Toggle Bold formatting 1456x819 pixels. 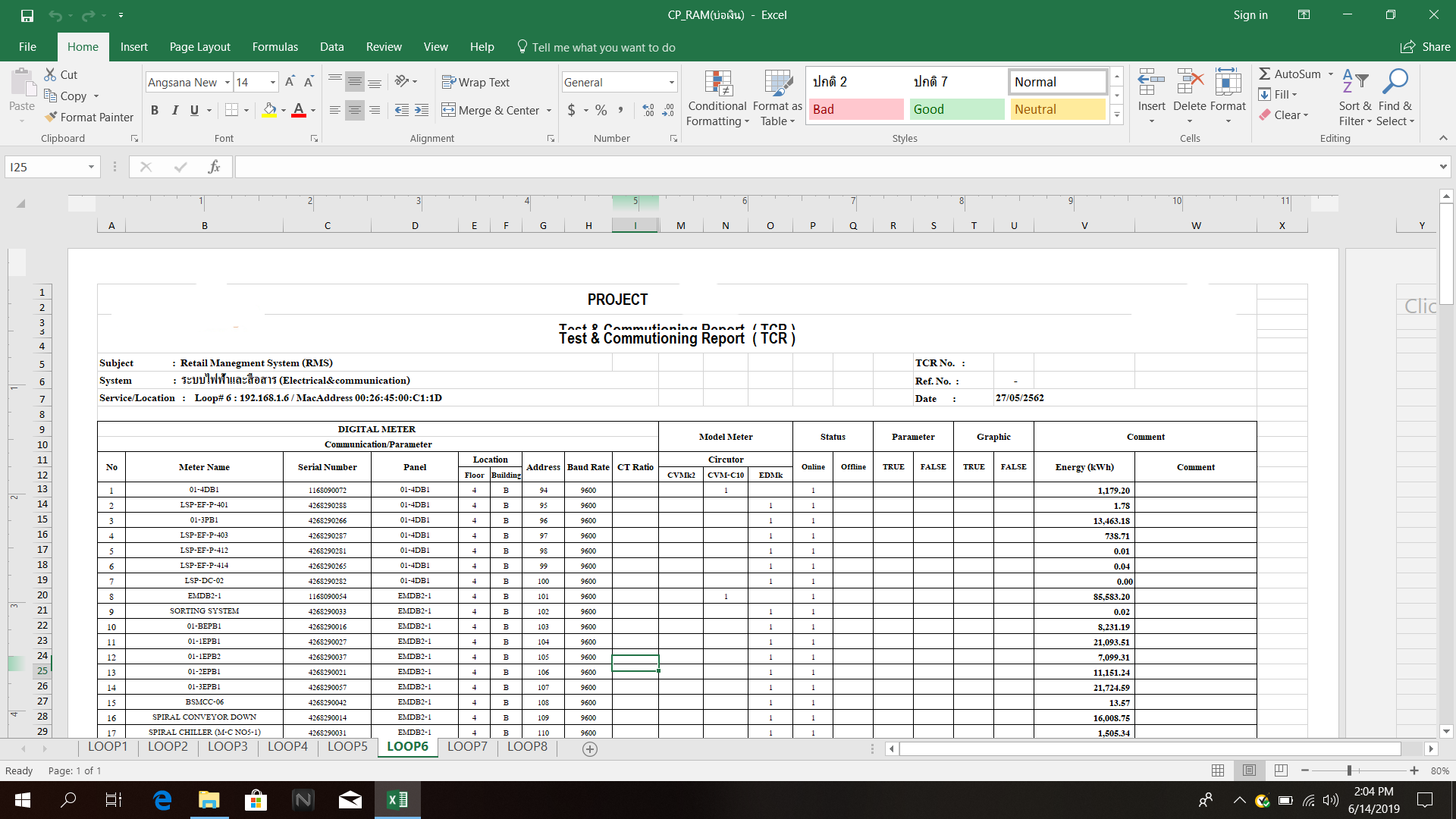click(155, 111)
